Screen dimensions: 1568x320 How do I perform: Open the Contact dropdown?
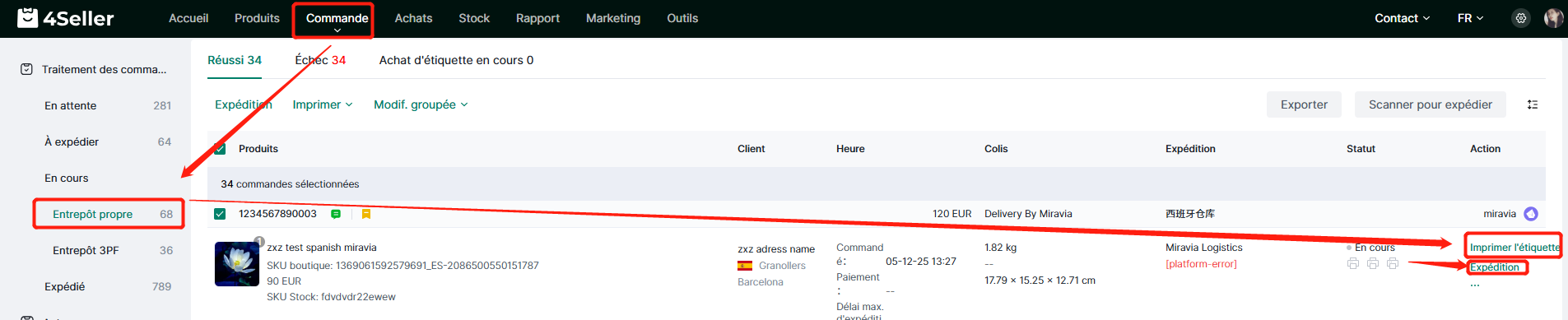pyautogui.click(x=1402, y=18)
